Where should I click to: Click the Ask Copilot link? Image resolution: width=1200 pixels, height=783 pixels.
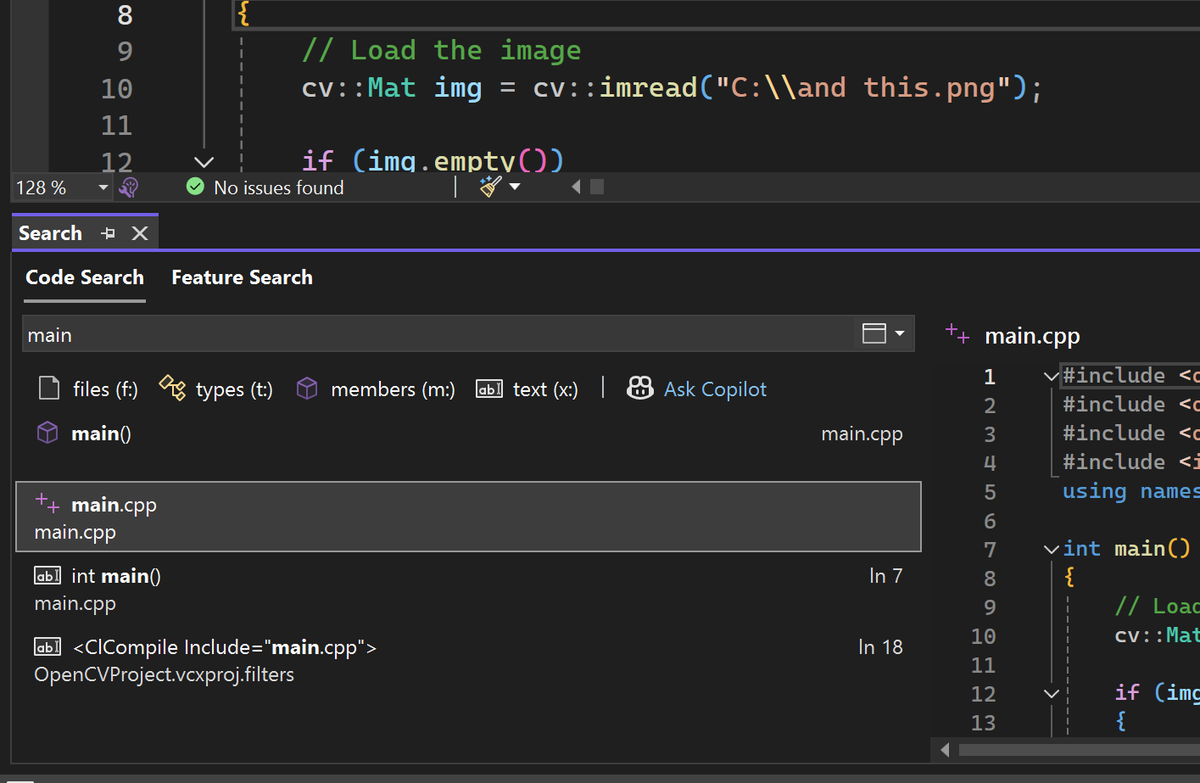pos(715,389)
